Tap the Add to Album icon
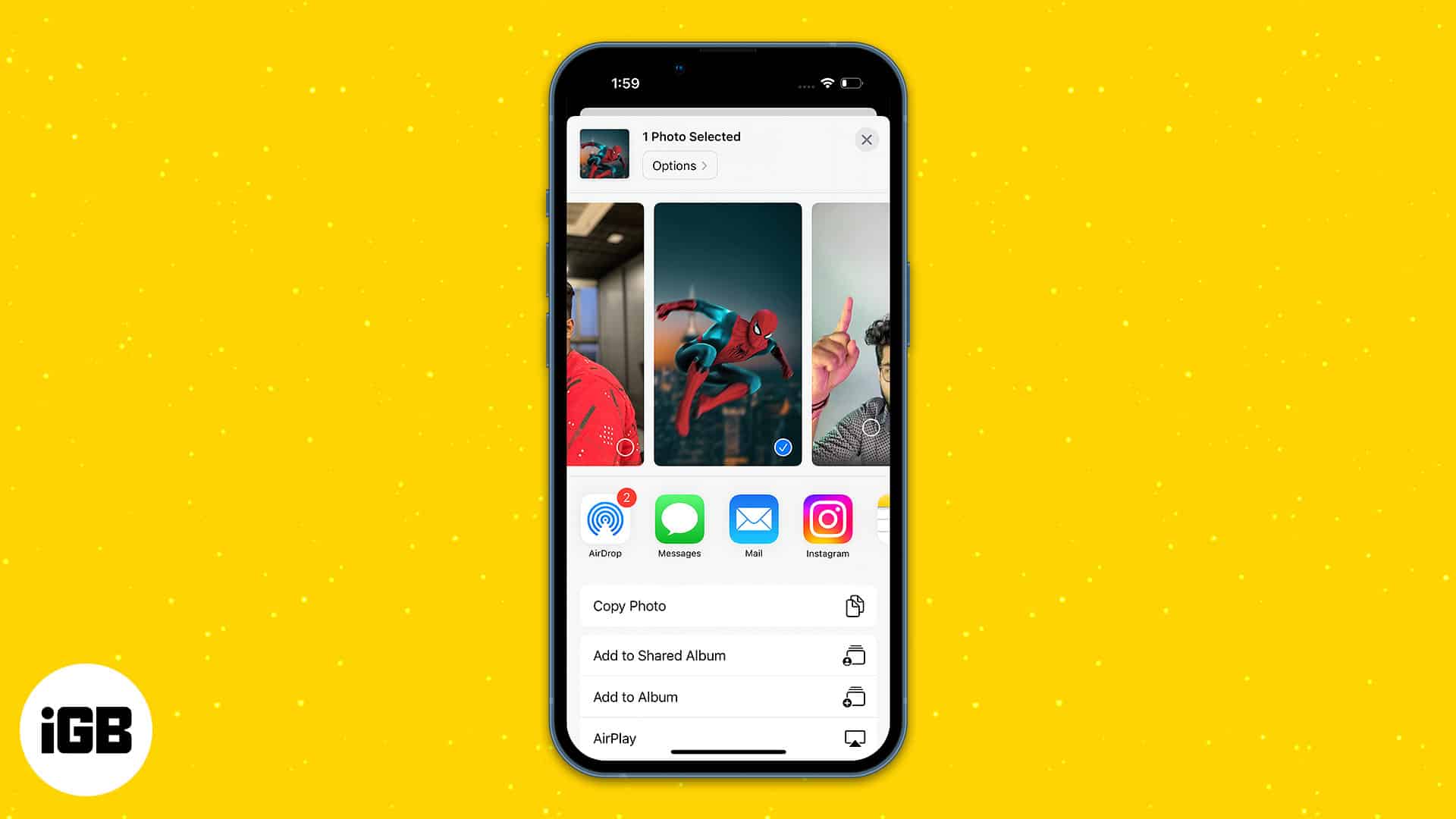Screen dimensions: 1456x819 click(853, 697)
